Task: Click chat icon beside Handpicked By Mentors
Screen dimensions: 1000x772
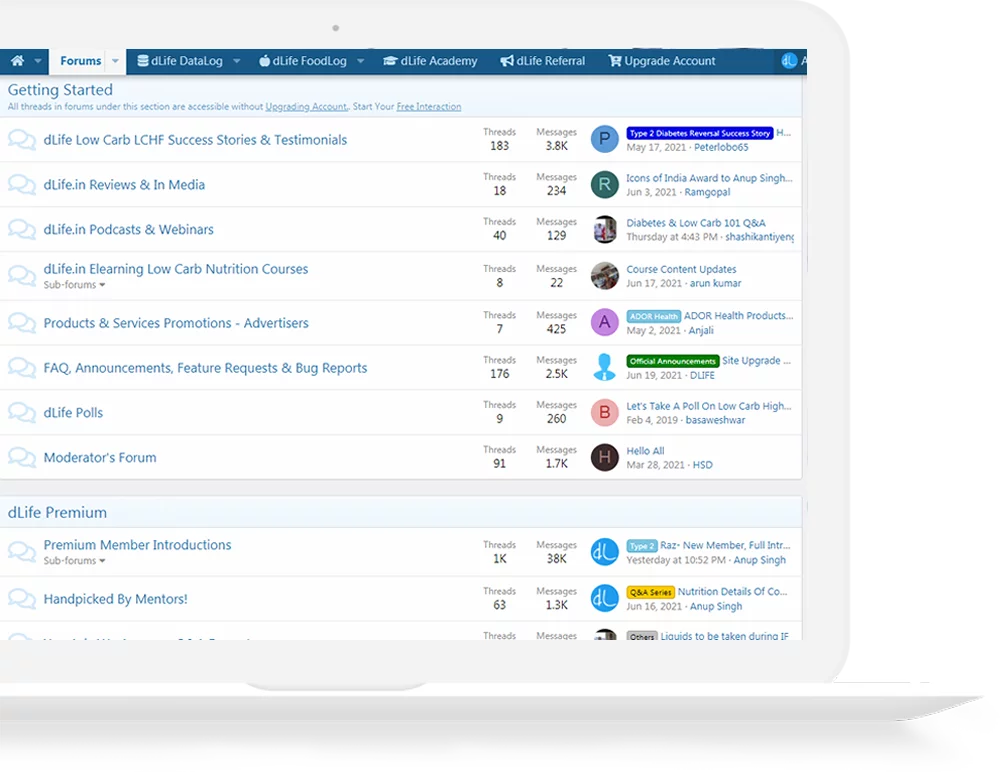Action: pos(22,599)
